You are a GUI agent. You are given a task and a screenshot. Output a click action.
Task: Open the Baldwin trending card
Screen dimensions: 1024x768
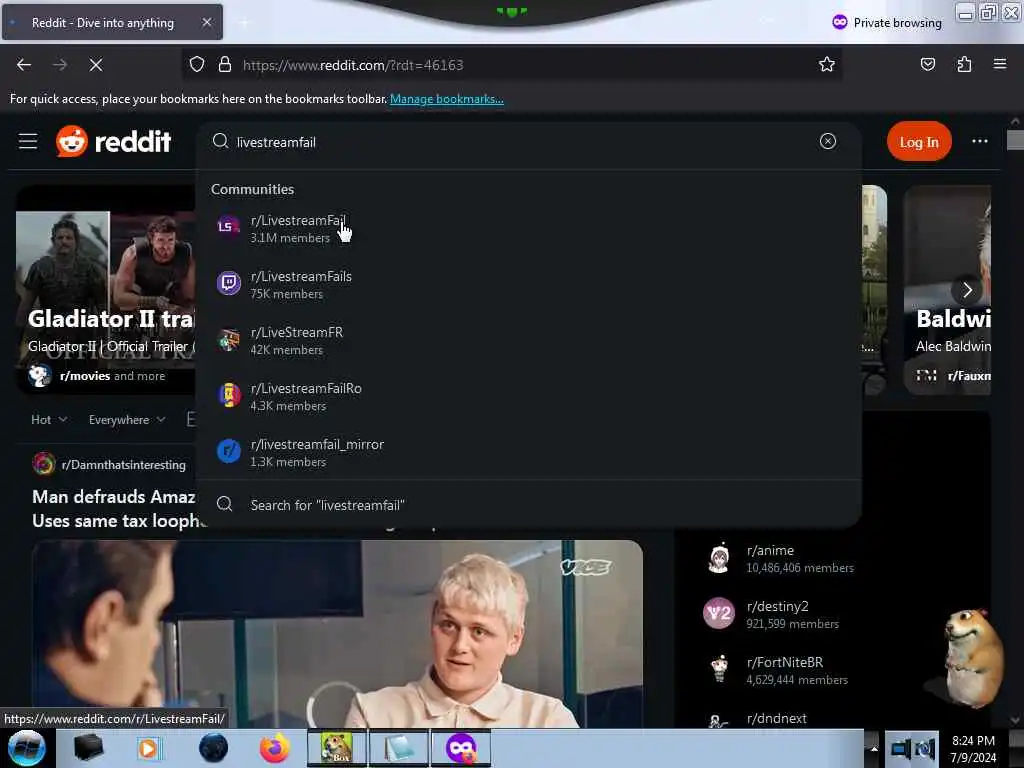[948, 290]
